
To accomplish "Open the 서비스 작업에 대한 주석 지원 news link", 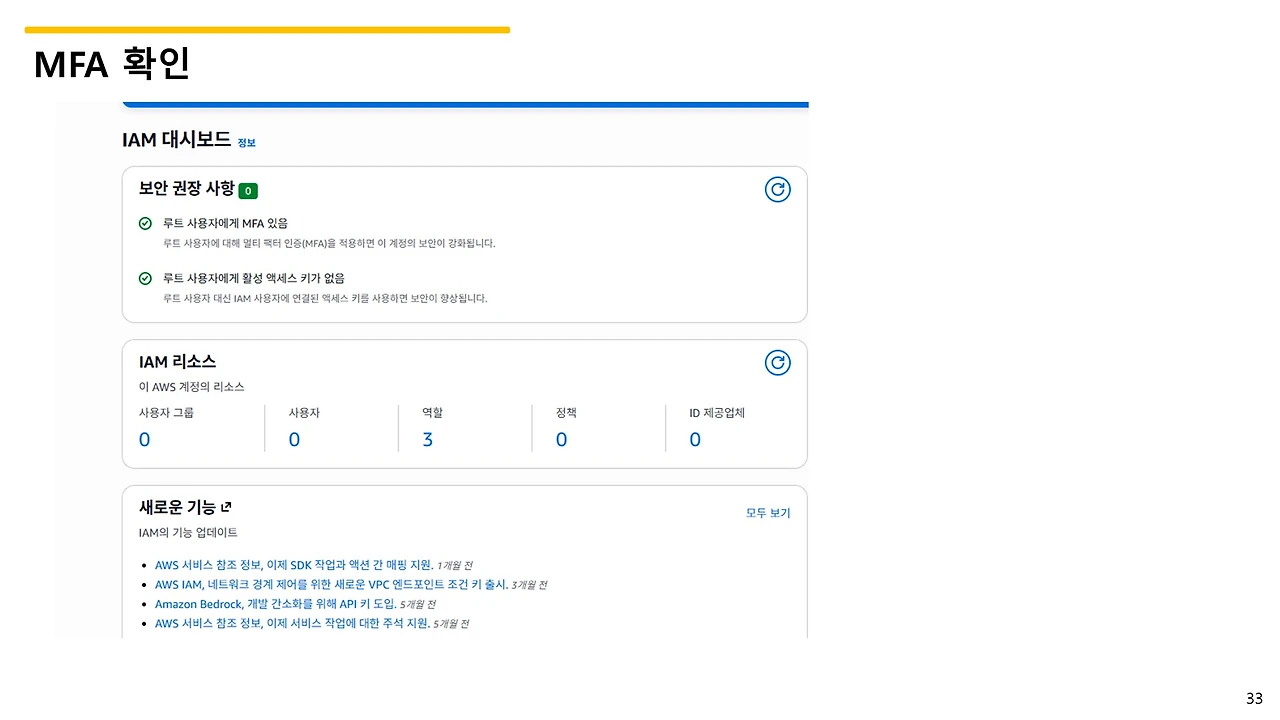I will click(x=293, y=623).
